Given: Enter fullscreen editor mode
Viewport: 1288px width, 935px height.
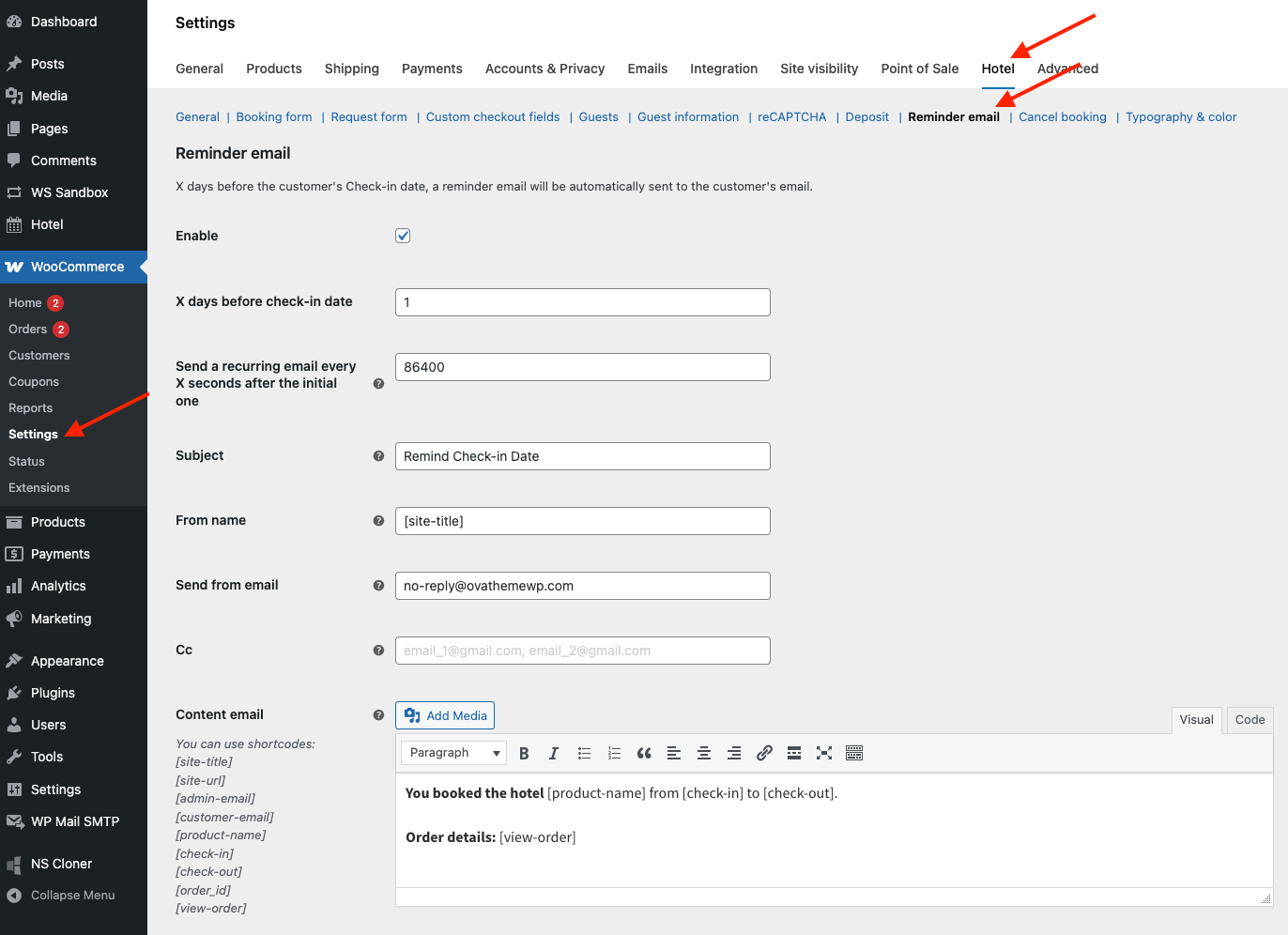Looking at the screenshot, I should tap(824, 753).
